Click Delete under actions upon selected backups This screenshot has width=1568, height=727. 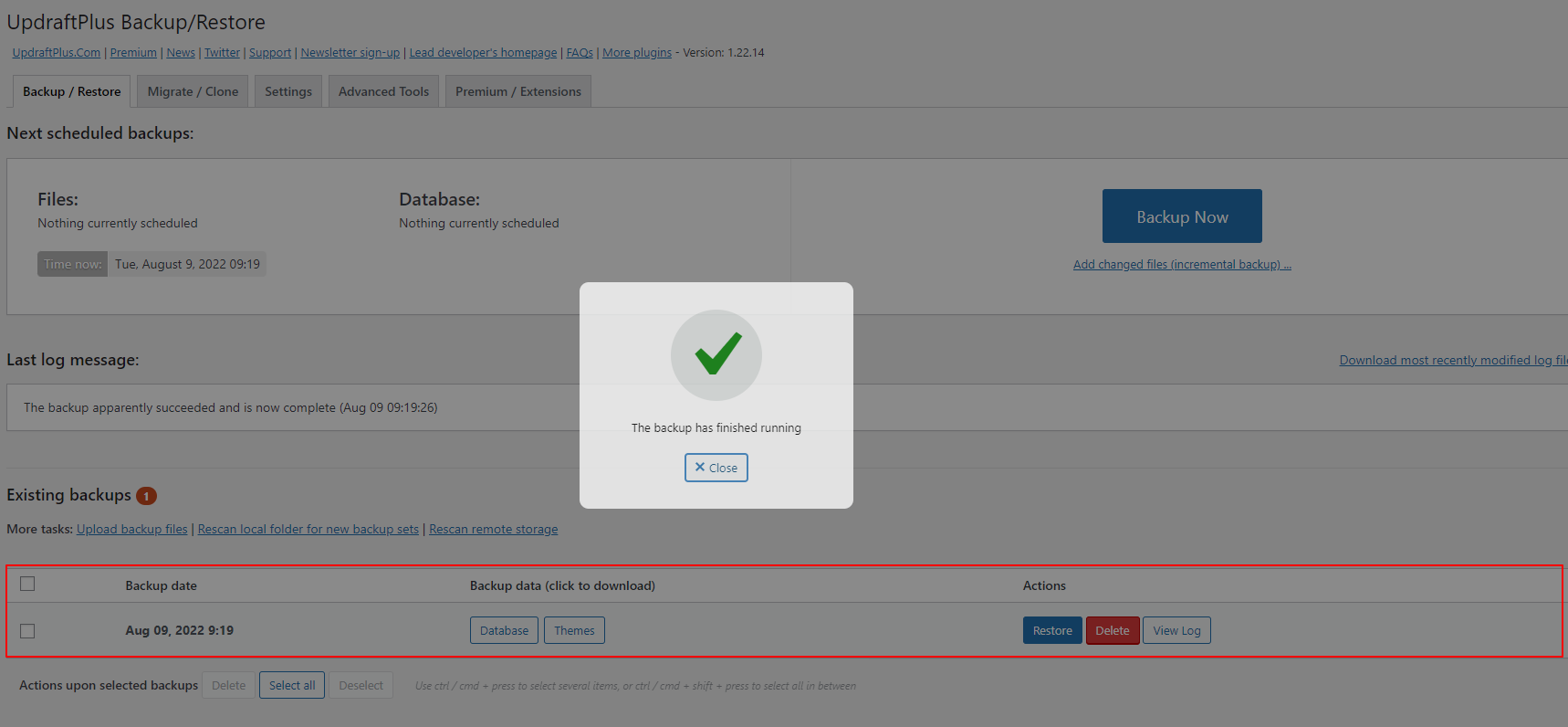(229, 685)
